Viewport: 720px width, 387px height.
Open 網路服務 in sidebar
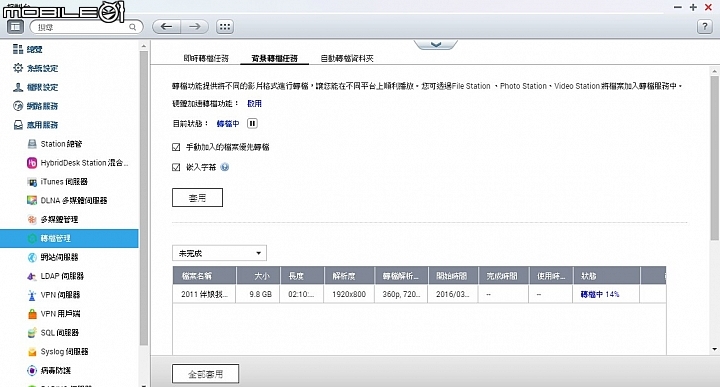(36, 106)
